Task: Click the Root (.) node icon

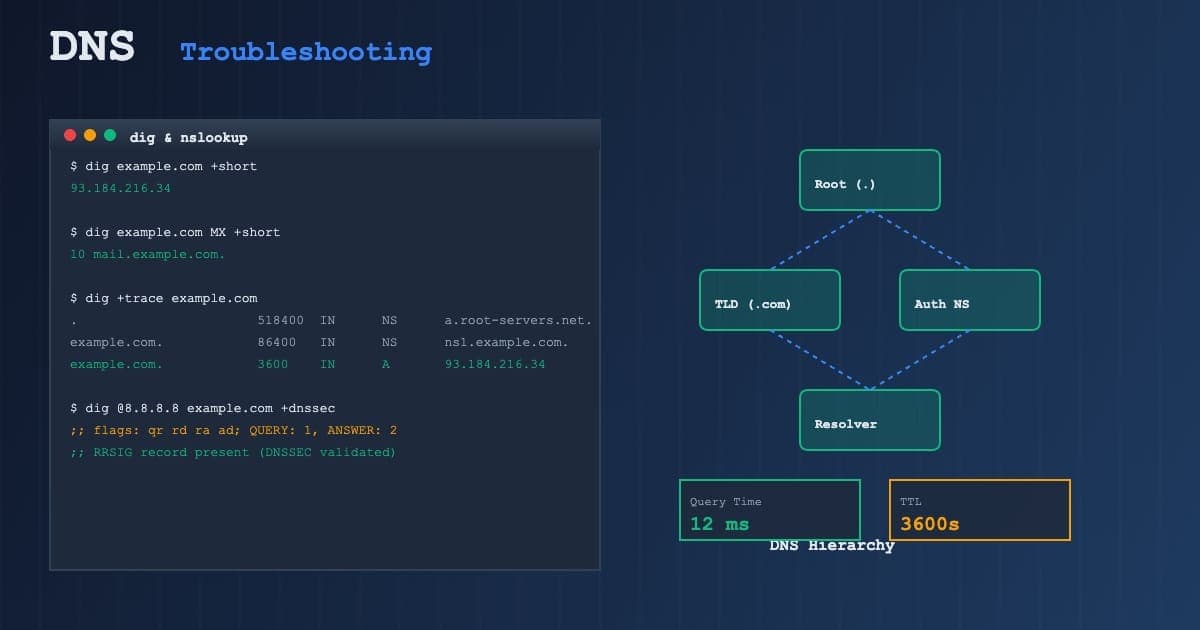Action: [868, 181]
